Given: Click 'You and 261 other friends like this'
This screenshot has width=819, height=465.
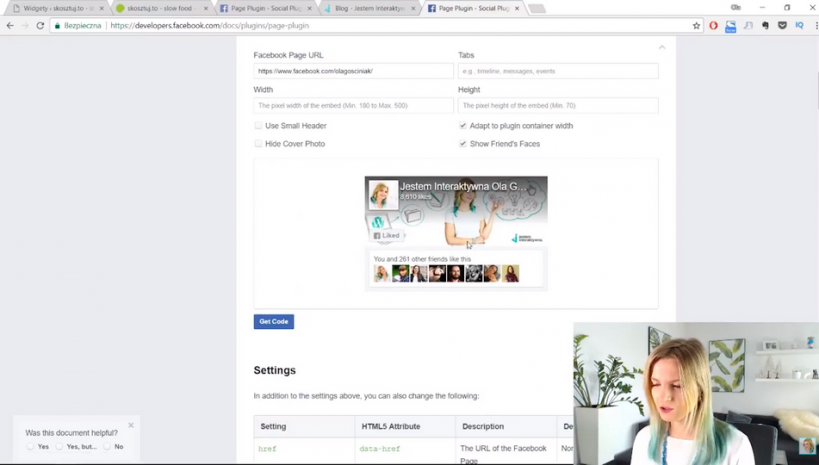Looking at the screenshot, I should (422, 259).
